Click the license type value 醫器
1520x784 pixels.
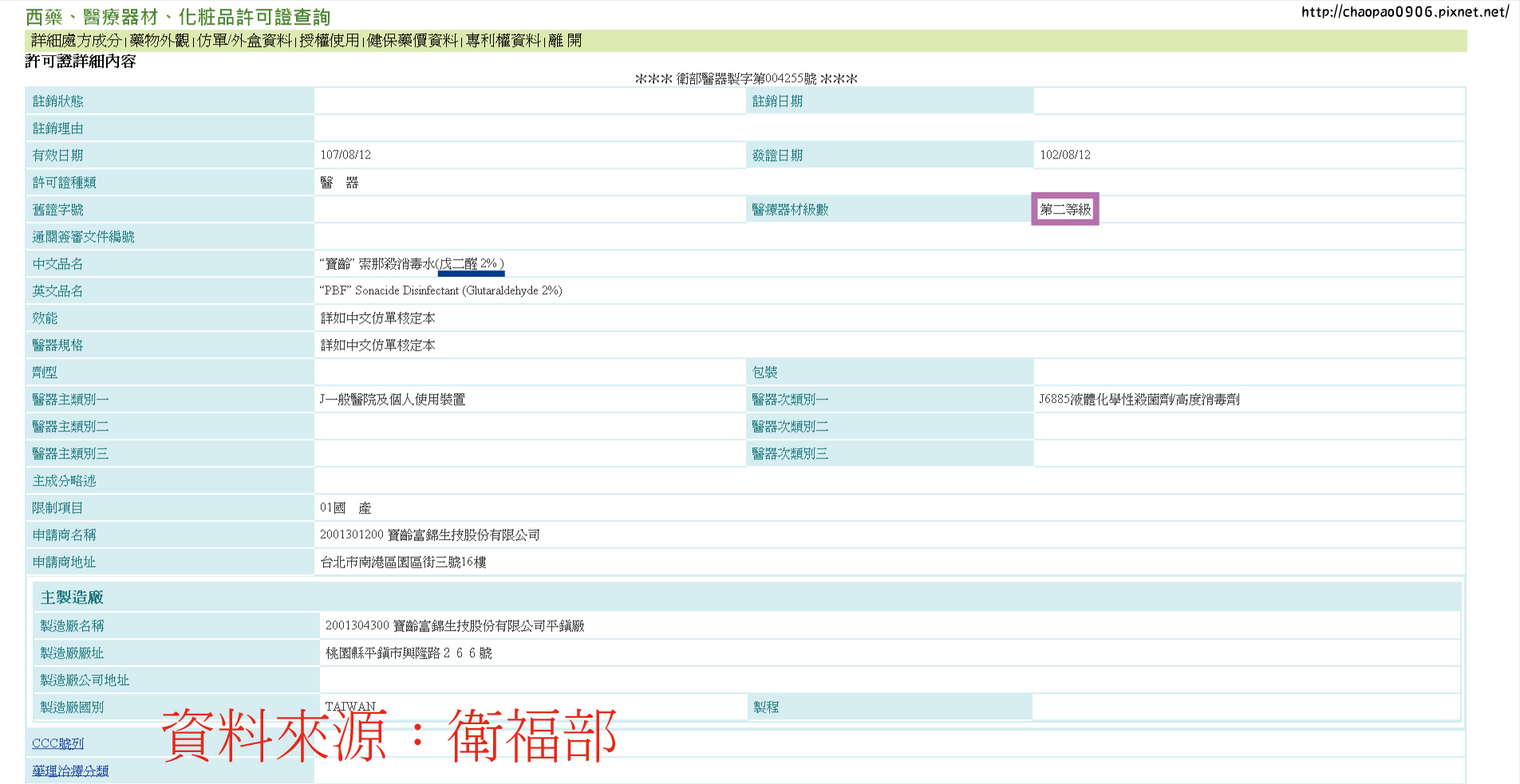coord(339,183)
